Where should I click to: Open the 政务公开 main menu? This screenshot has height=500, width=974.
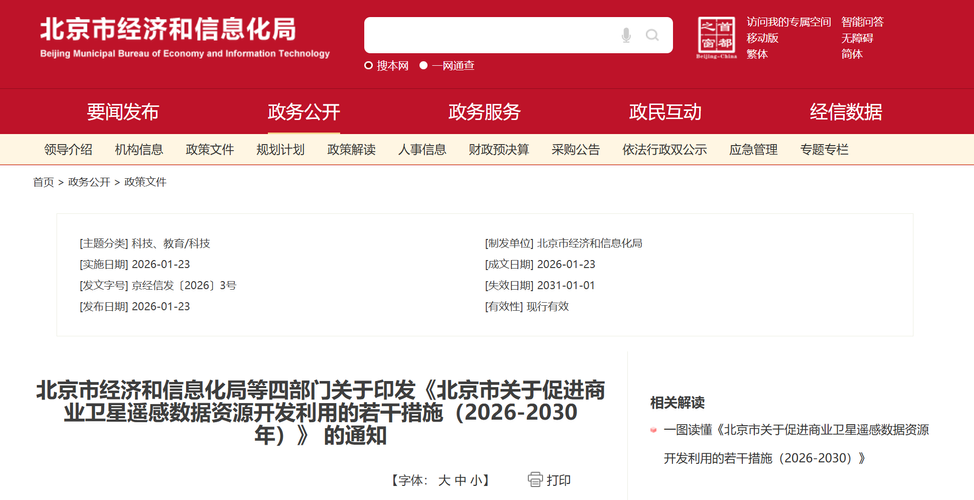pyautogui.click(x=304, y=112)
